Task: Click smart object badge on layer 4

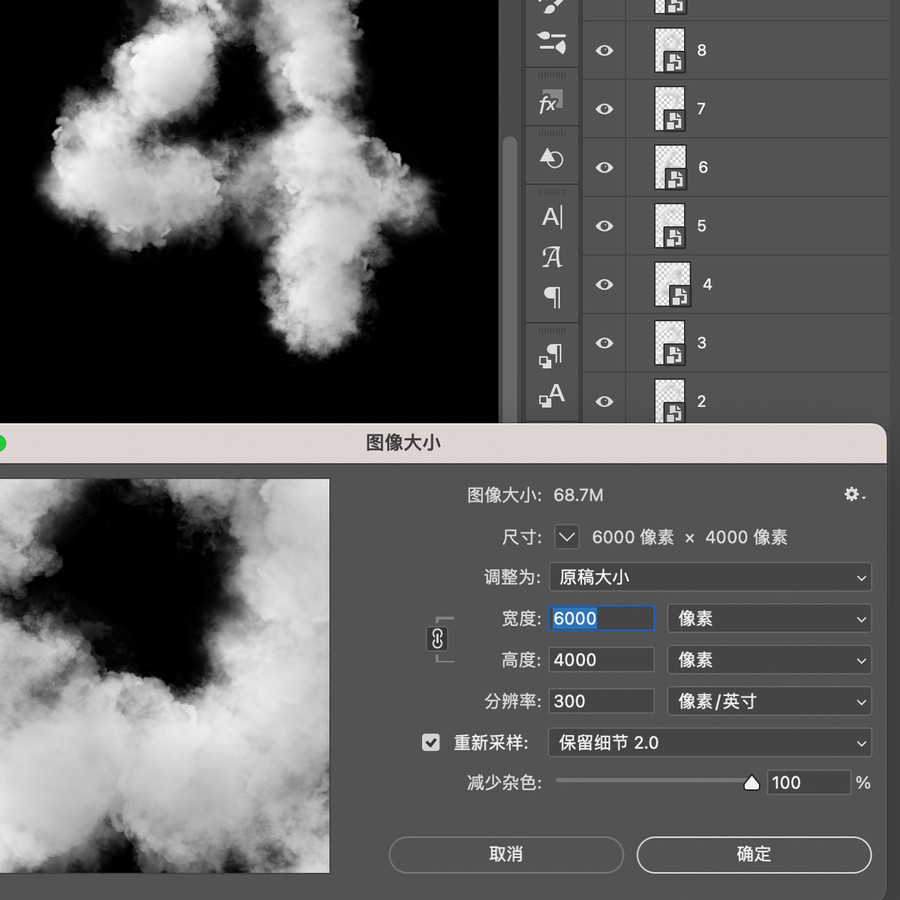Action: pyautogui.click(x=680, y=296)
